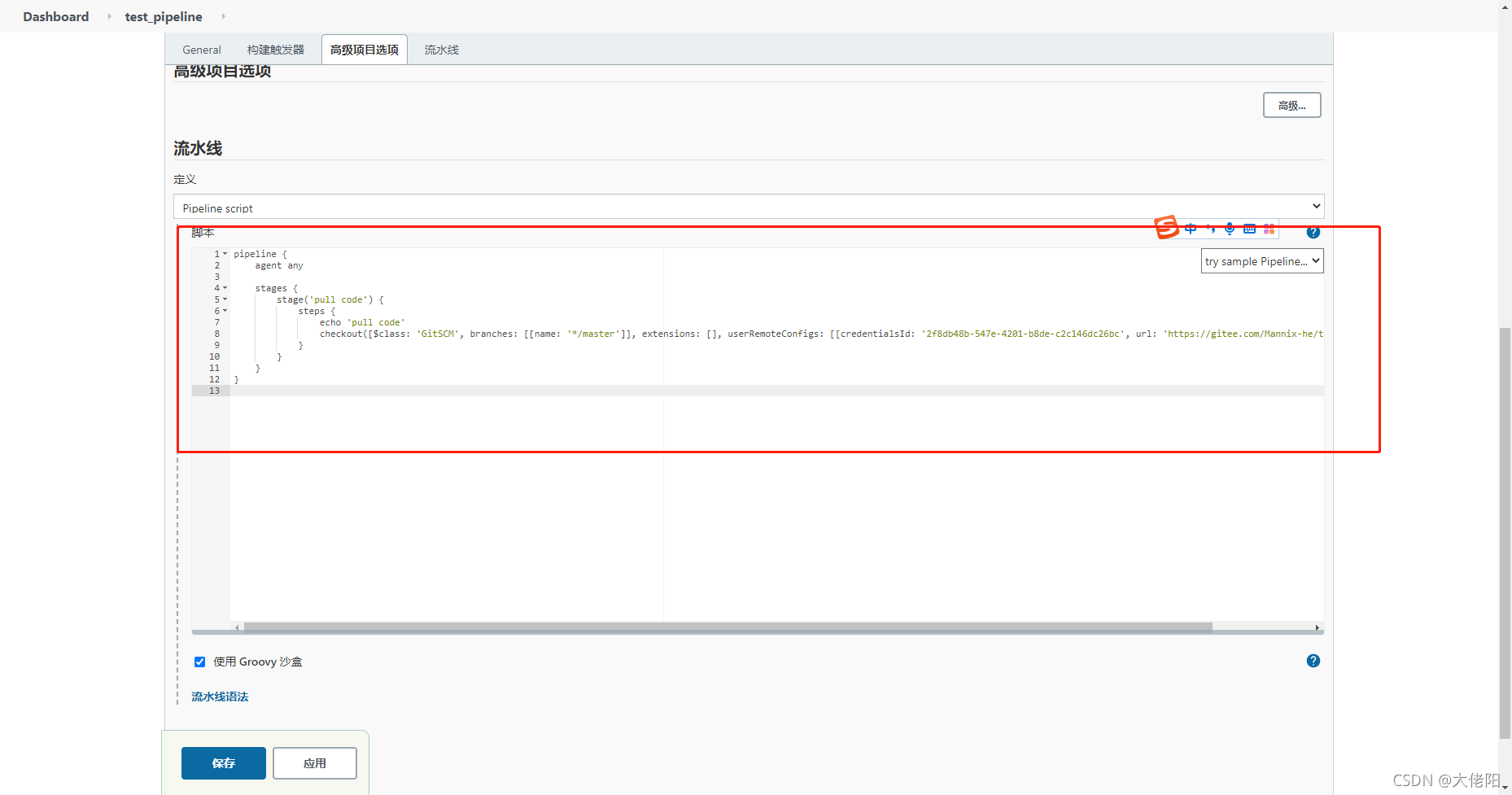Viewport: 1512px width, 795px height.
Task: Click the editor scrollbar right arrow
Action: [1317, 627]
